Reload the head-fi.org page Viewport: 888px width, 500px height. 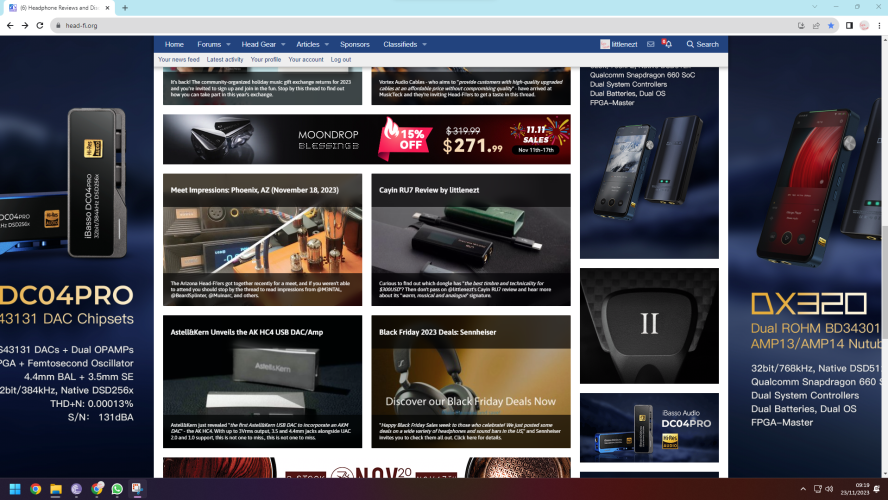(x=40, y=25)
